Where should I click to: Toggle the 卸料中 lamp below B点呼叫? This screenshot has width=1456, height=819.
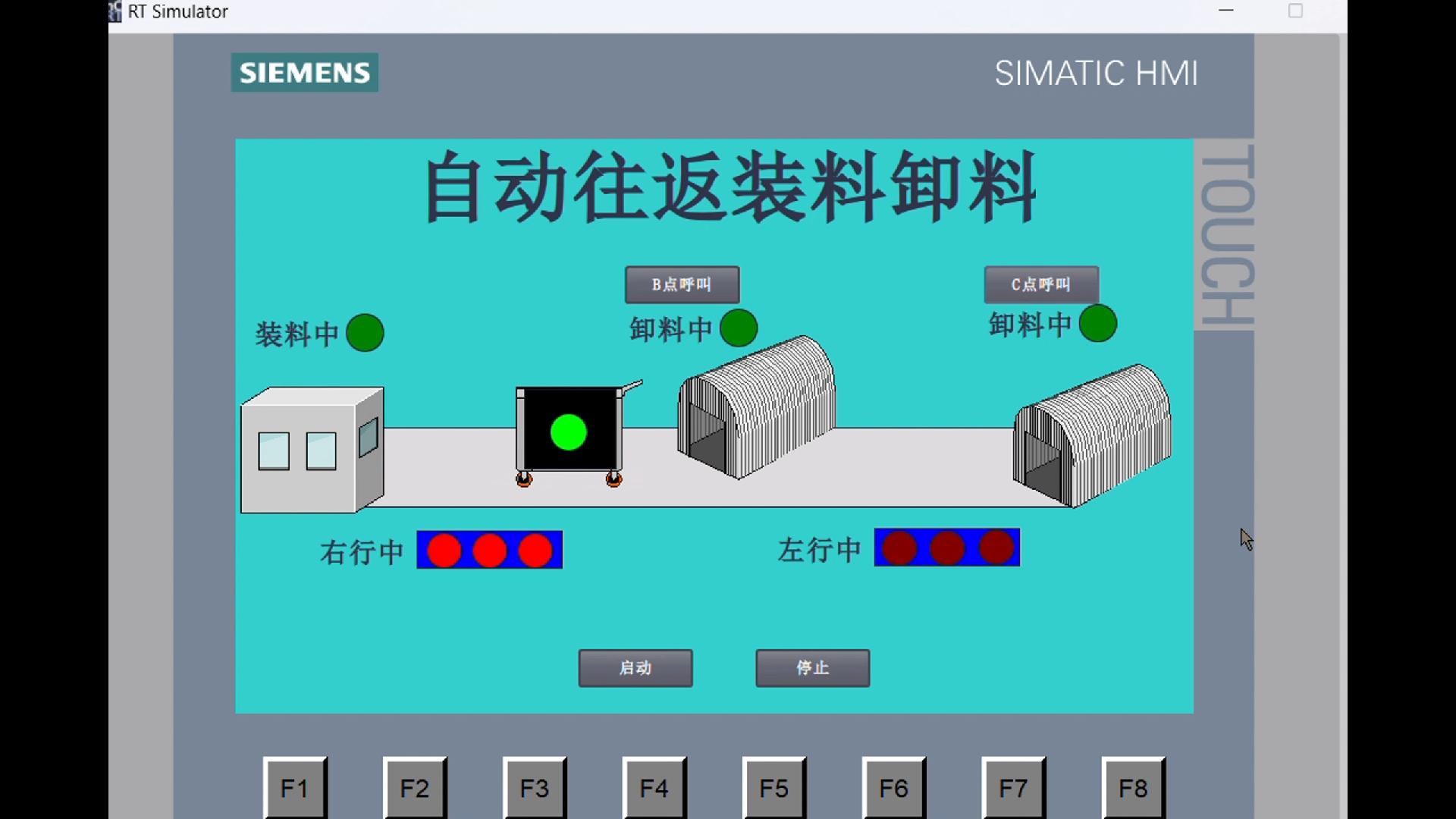738,328
